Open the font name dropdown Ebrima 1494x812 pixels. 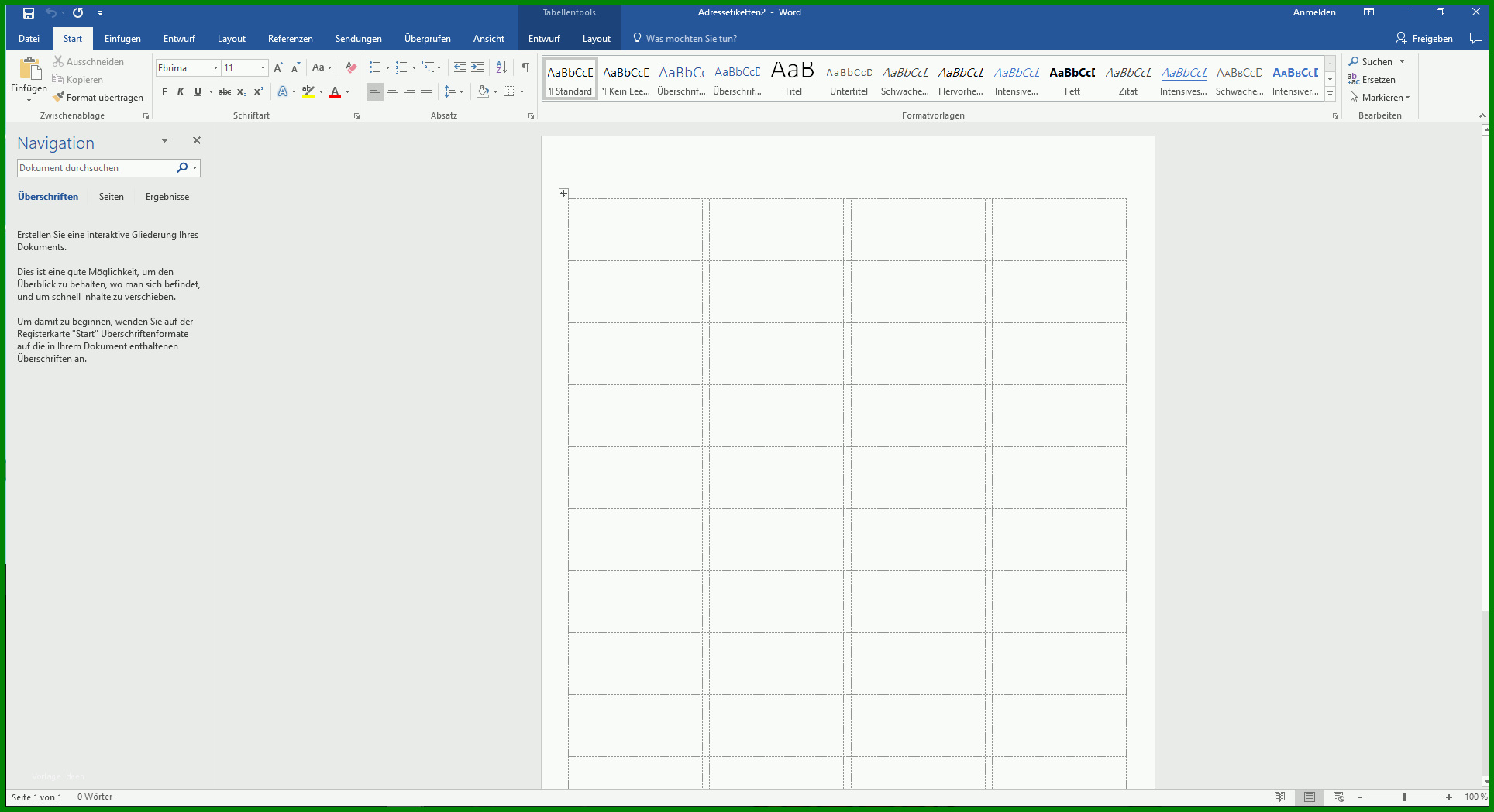215,67
